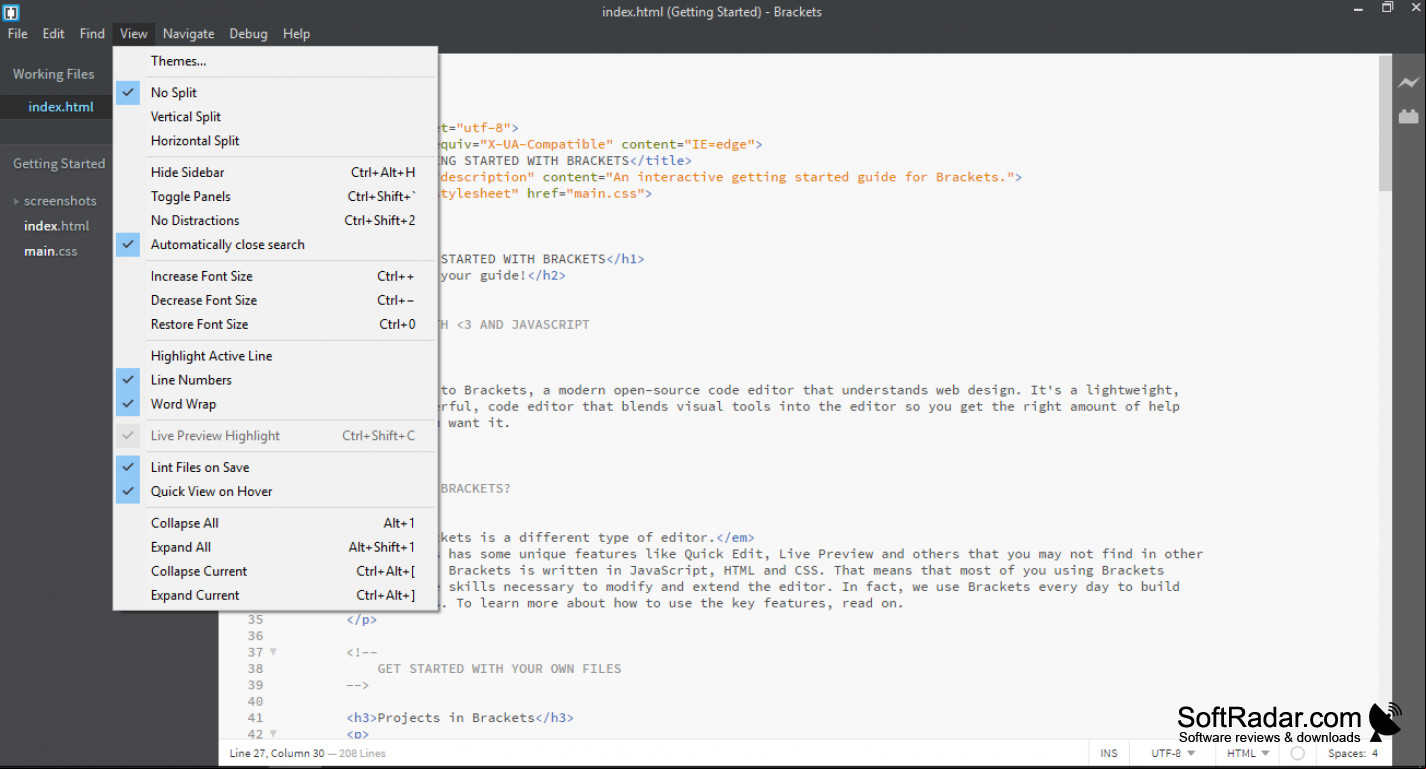Toggle Quick View on Hover
The width and height of the screenshot is (1426, 769).
pyautogui.click(x=275, y=491)
